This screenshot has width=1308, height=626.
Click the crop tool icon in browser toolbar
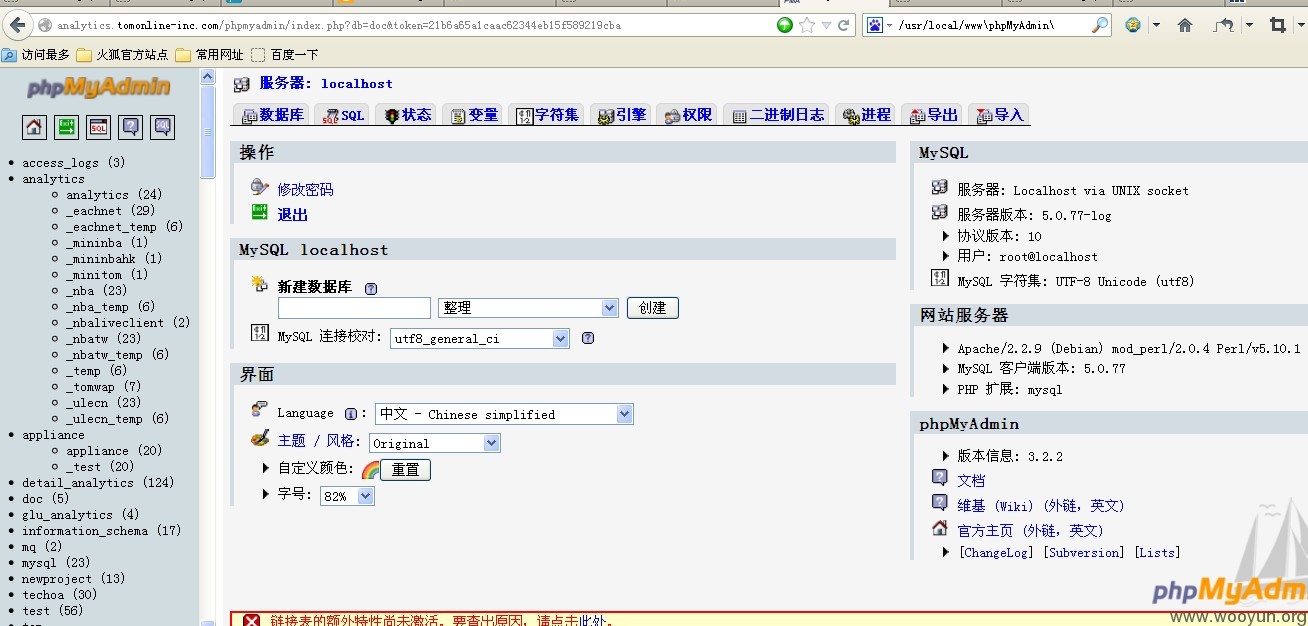[x=1277, y=25]
